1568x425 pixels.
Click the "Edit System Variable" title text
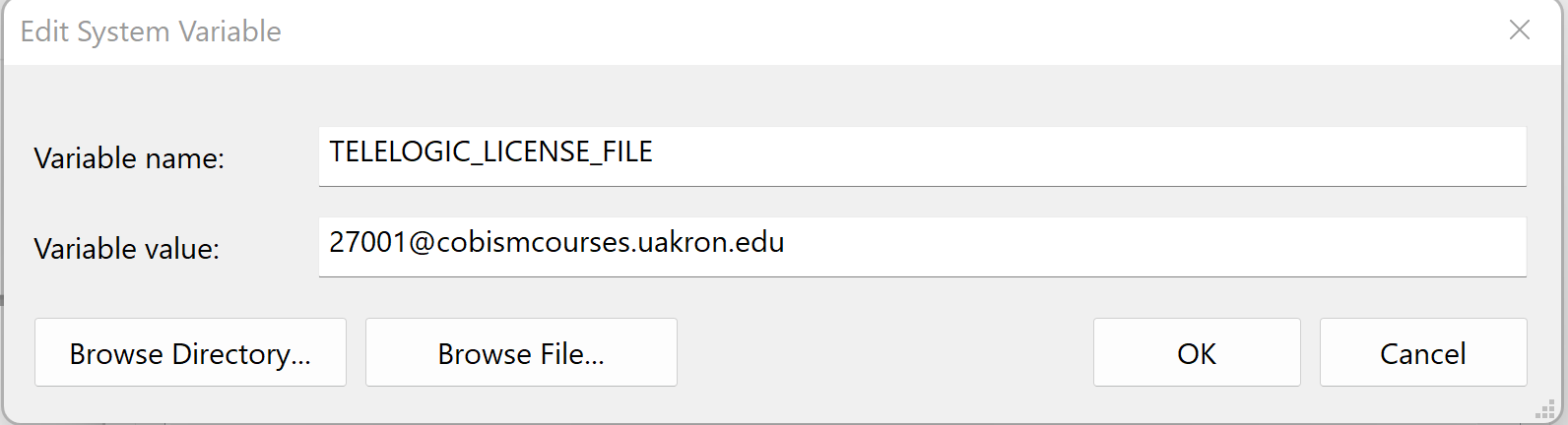(151, 31)
